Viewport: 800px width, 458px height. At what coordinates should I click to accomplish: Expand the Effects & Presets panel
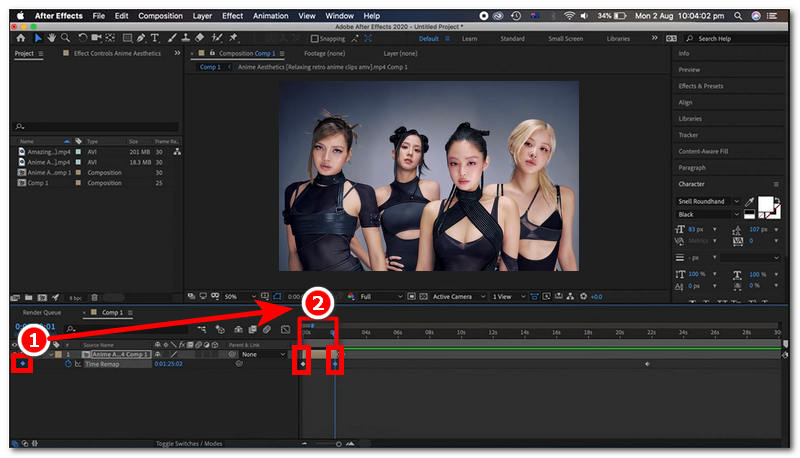coord(700,86)
